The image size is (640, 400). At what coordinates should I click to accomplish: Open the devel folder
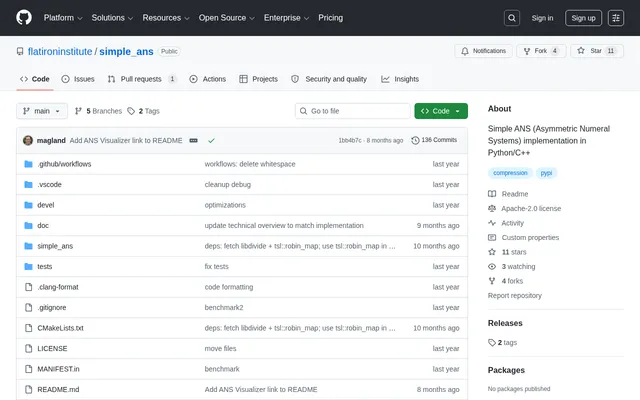coord(46,205)
